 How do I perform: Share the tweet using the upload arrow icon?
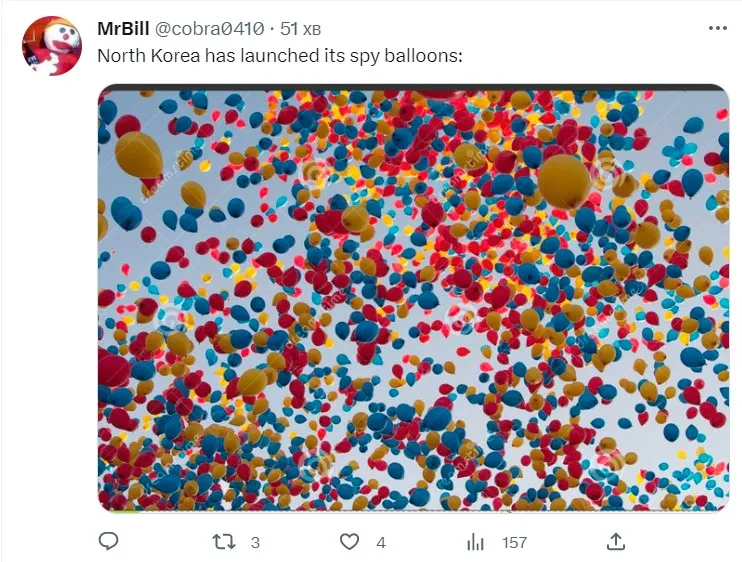click(x=617, y=541)
